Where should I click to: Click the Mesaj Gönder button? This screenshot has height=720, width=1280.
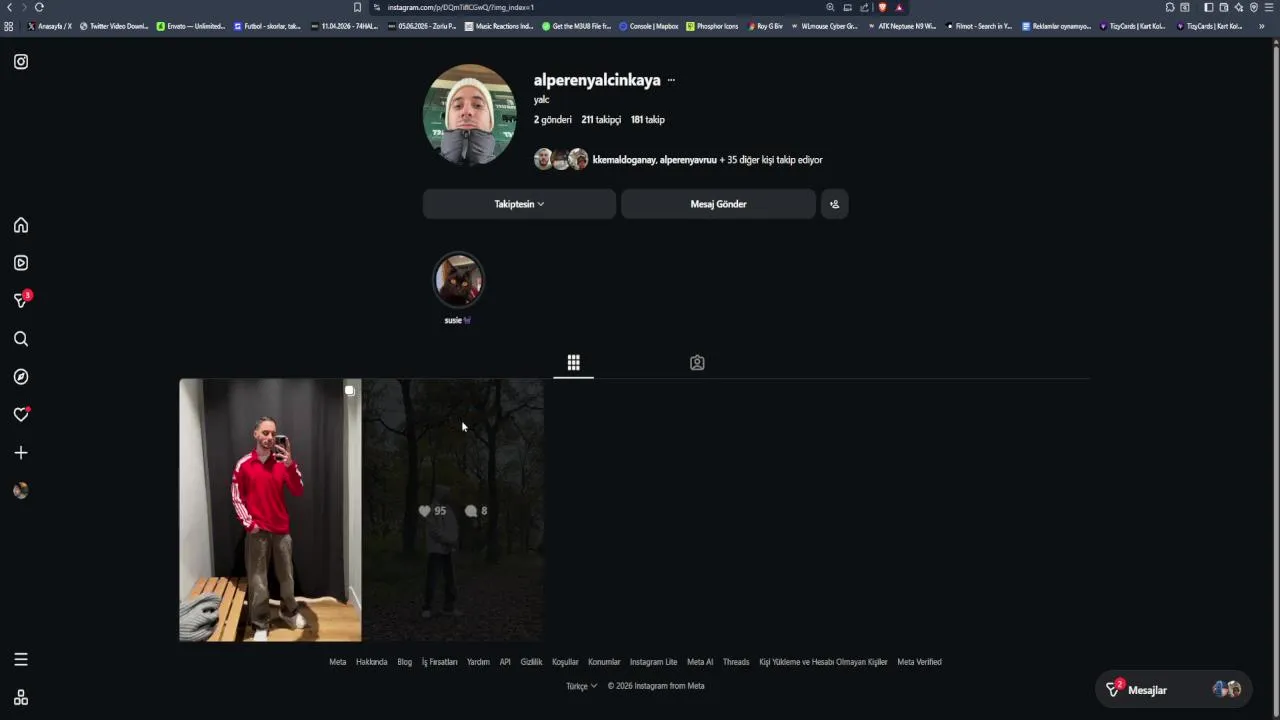718,204
